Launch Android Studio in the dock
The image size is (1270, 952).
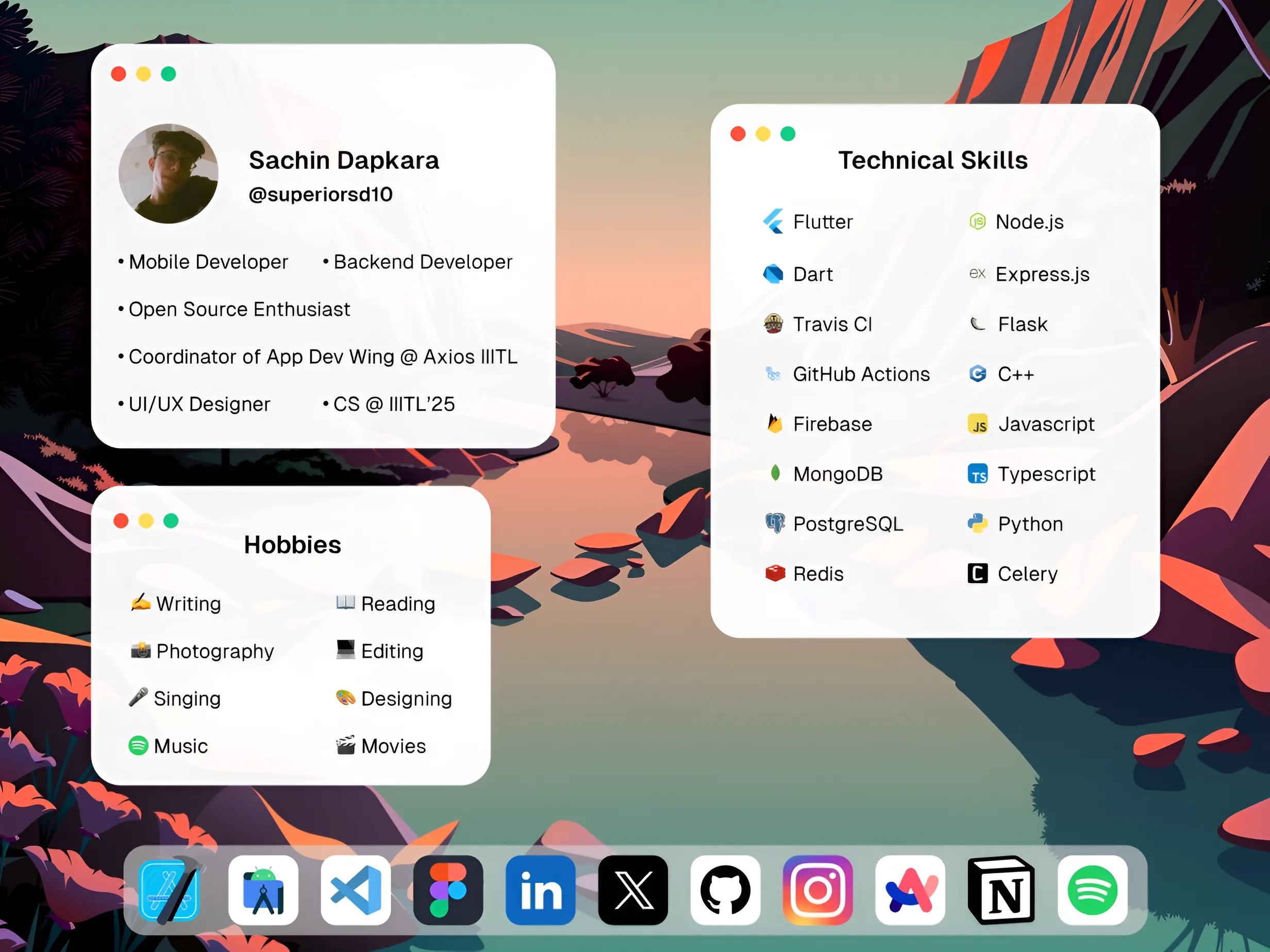tap(263, 890)
